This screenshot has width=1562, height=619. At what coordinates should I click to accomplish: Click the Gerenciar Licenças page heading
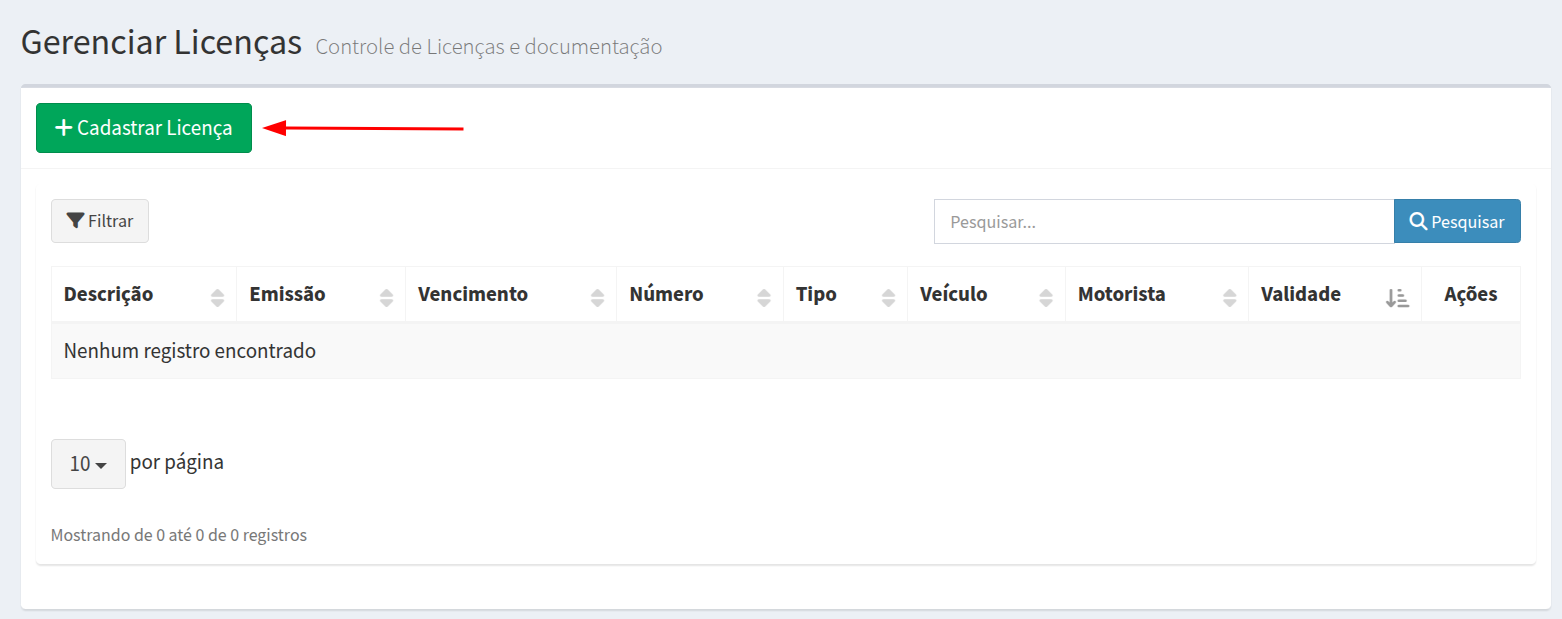[x=161, y=43]
